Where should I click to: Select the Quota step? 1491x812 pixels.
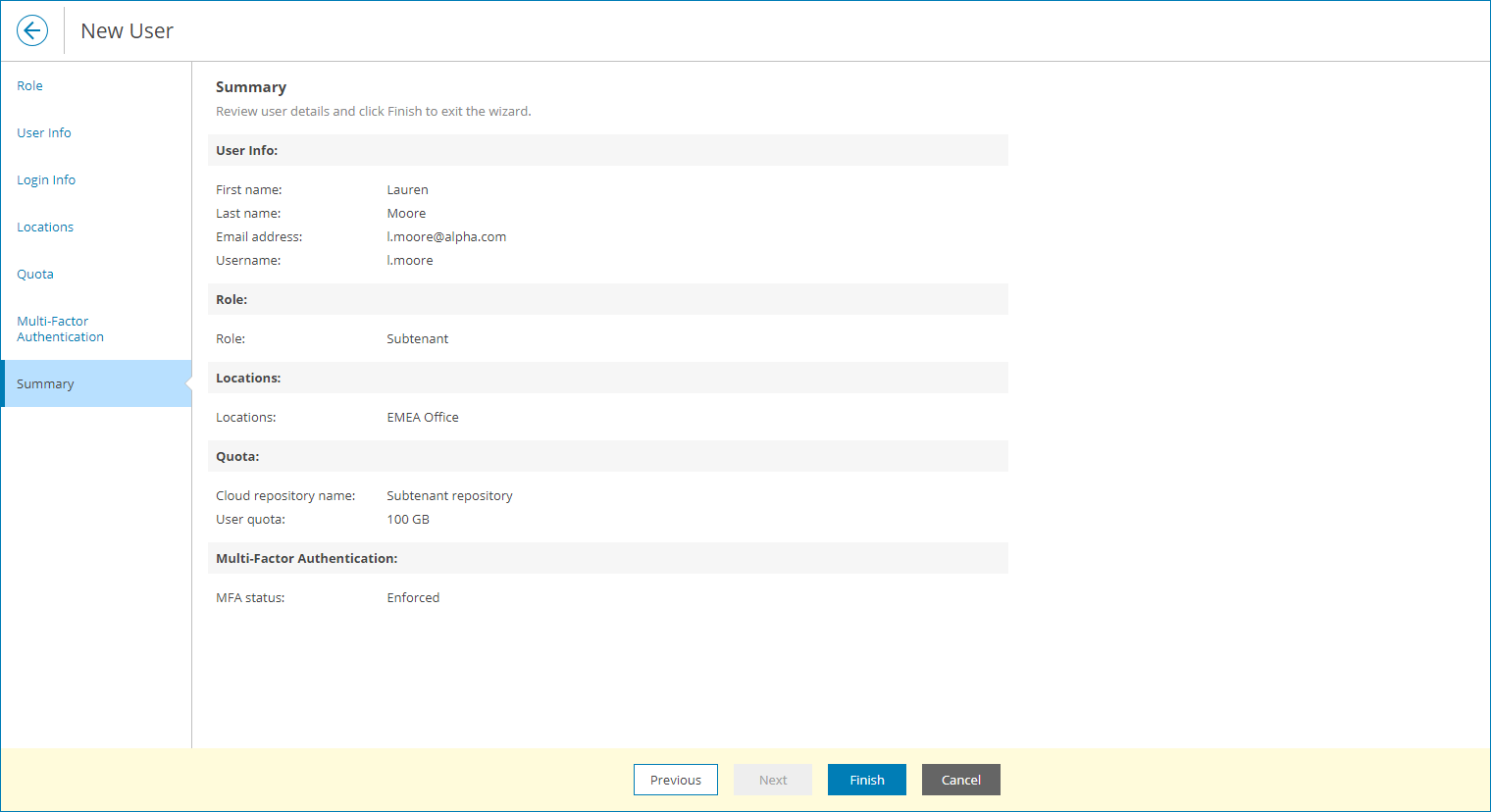tap(35, 274)
